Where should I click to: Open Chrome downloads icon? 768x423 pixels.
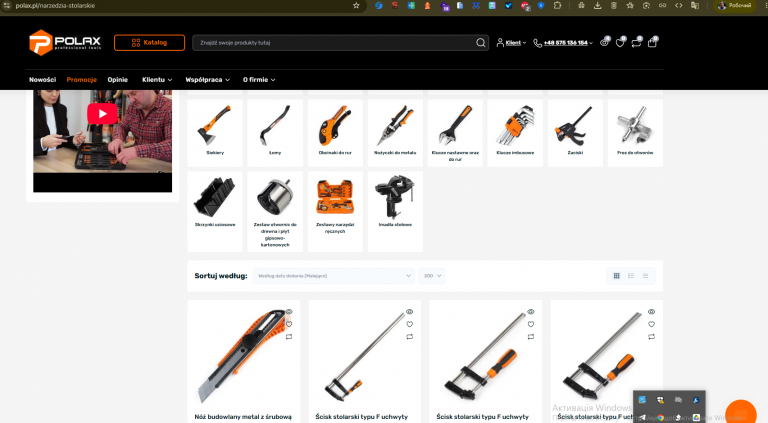click(x=598, y=5)
